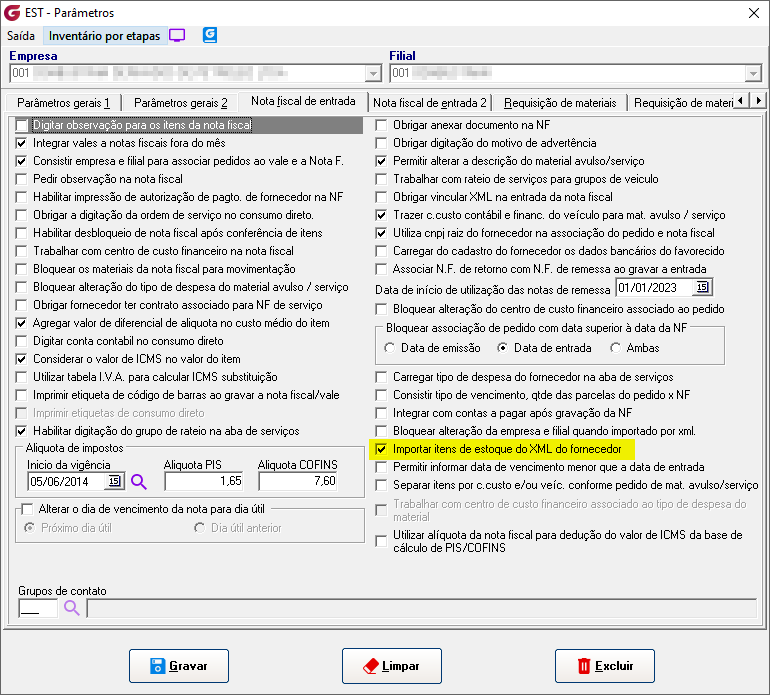
Task: Click the Aliquota PIS input field
Action: [204, 481]
